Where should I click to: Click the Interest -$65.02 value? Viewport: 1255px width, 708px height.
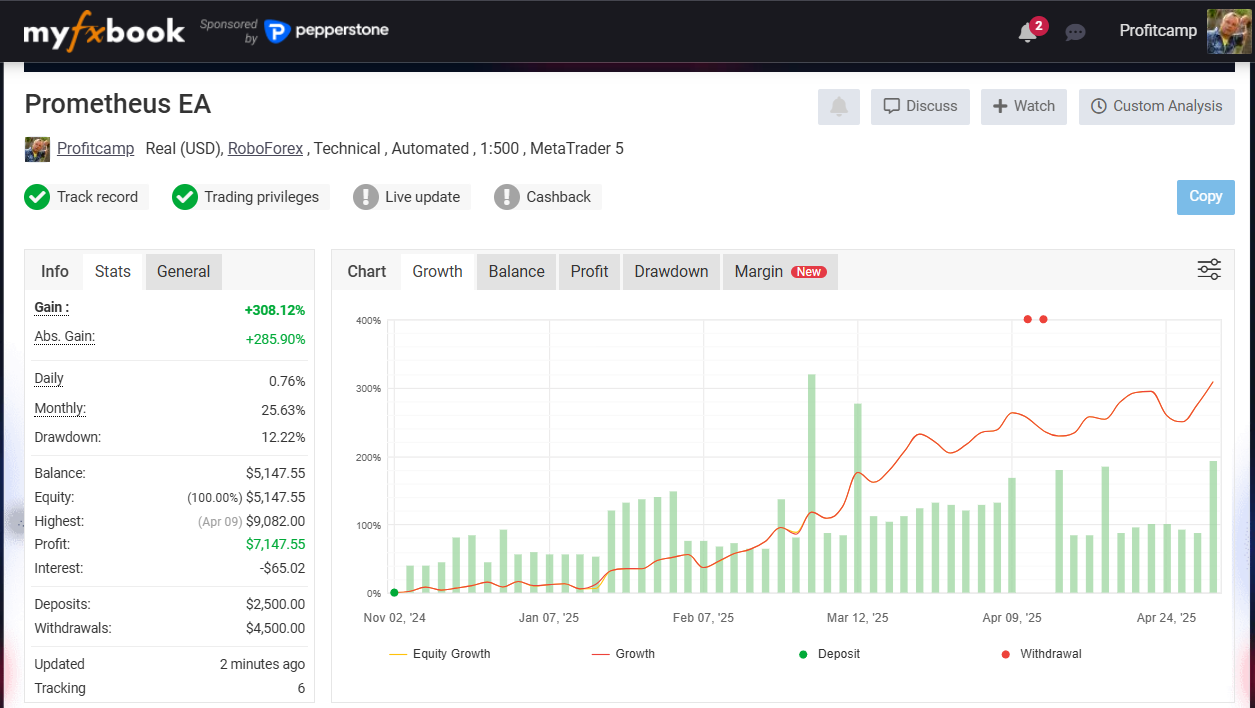281,569
